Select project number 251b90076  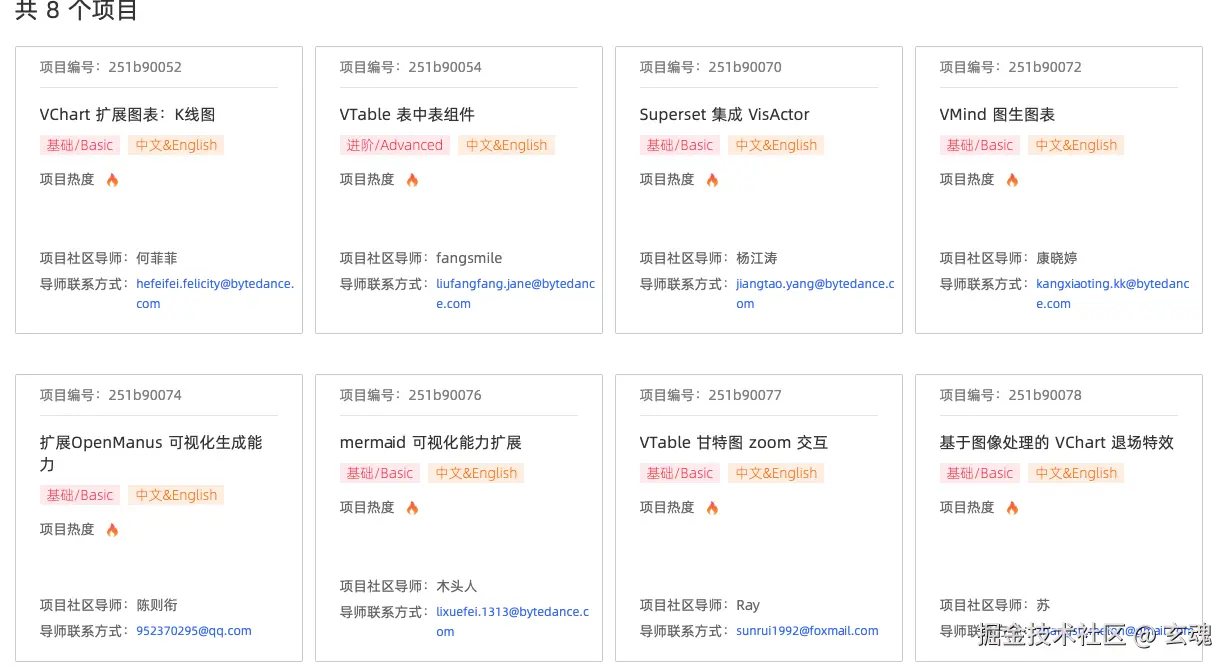[x=445, y=395]
